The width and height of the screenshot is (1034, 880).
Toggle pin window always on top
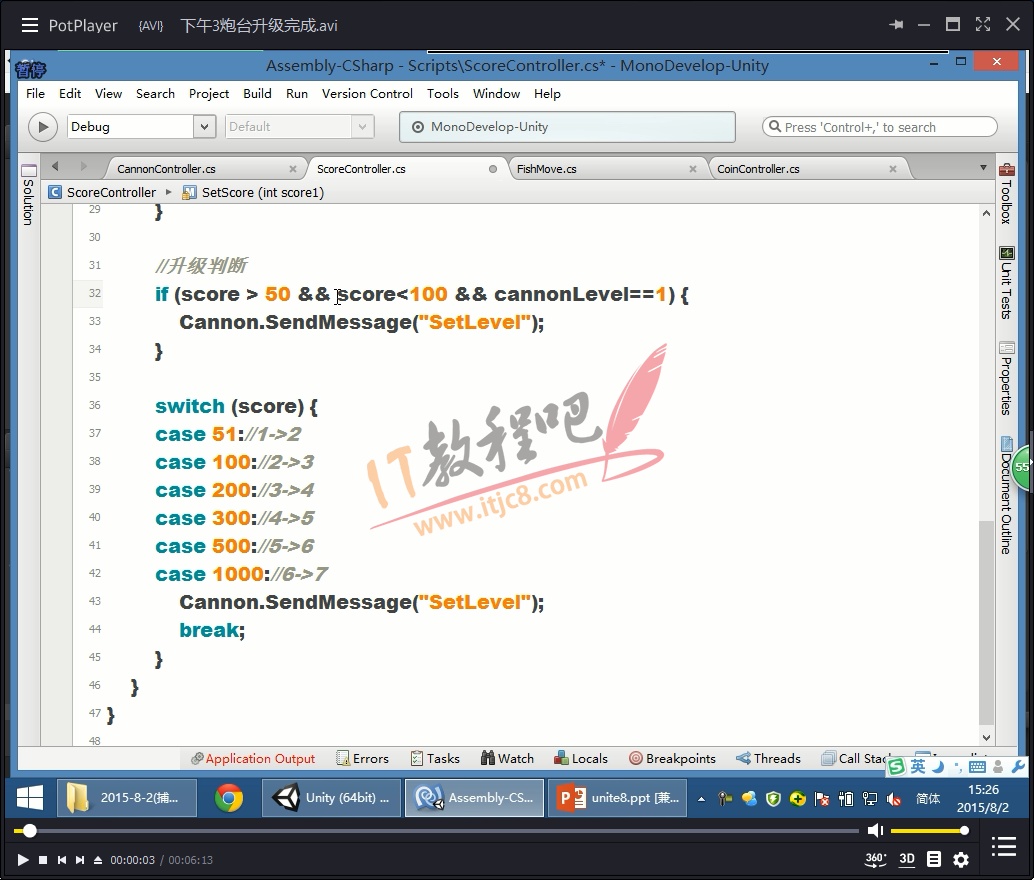(896, 25)
